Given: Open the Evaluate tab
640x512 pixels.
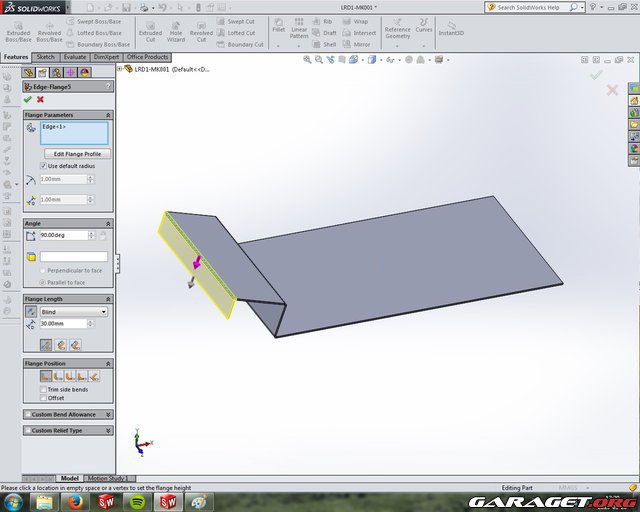Looking at the screenshot, I should pyautogui.click(x=75, y=57).
